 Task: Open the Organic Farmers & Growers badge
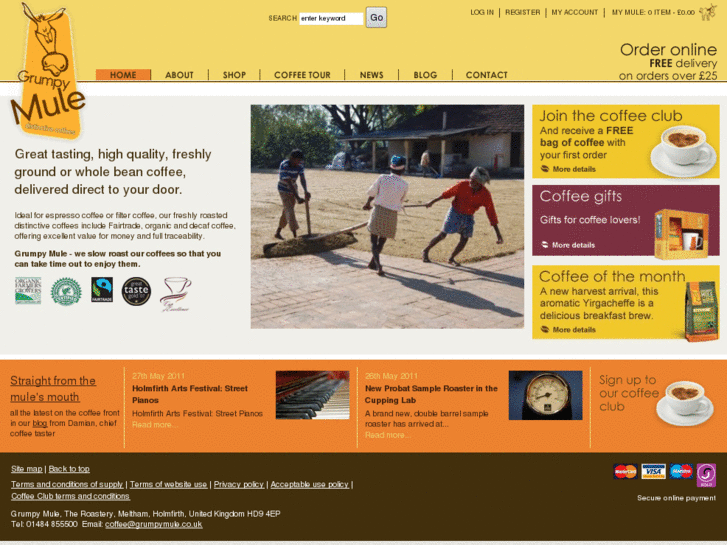(x=28, y=291)
